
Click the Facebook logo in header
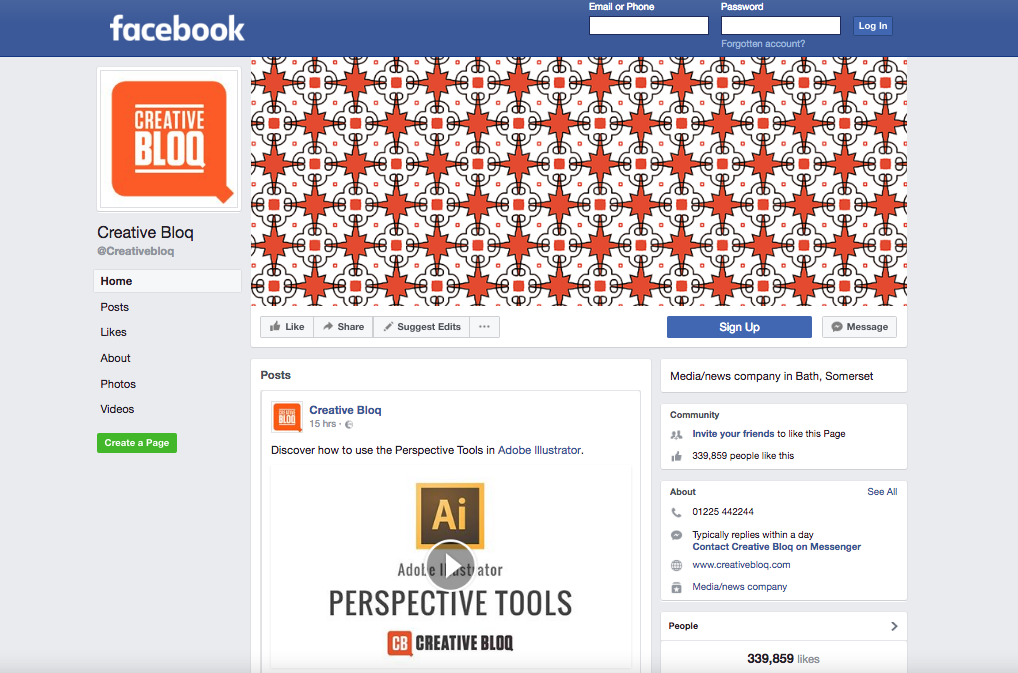[177, 29]
